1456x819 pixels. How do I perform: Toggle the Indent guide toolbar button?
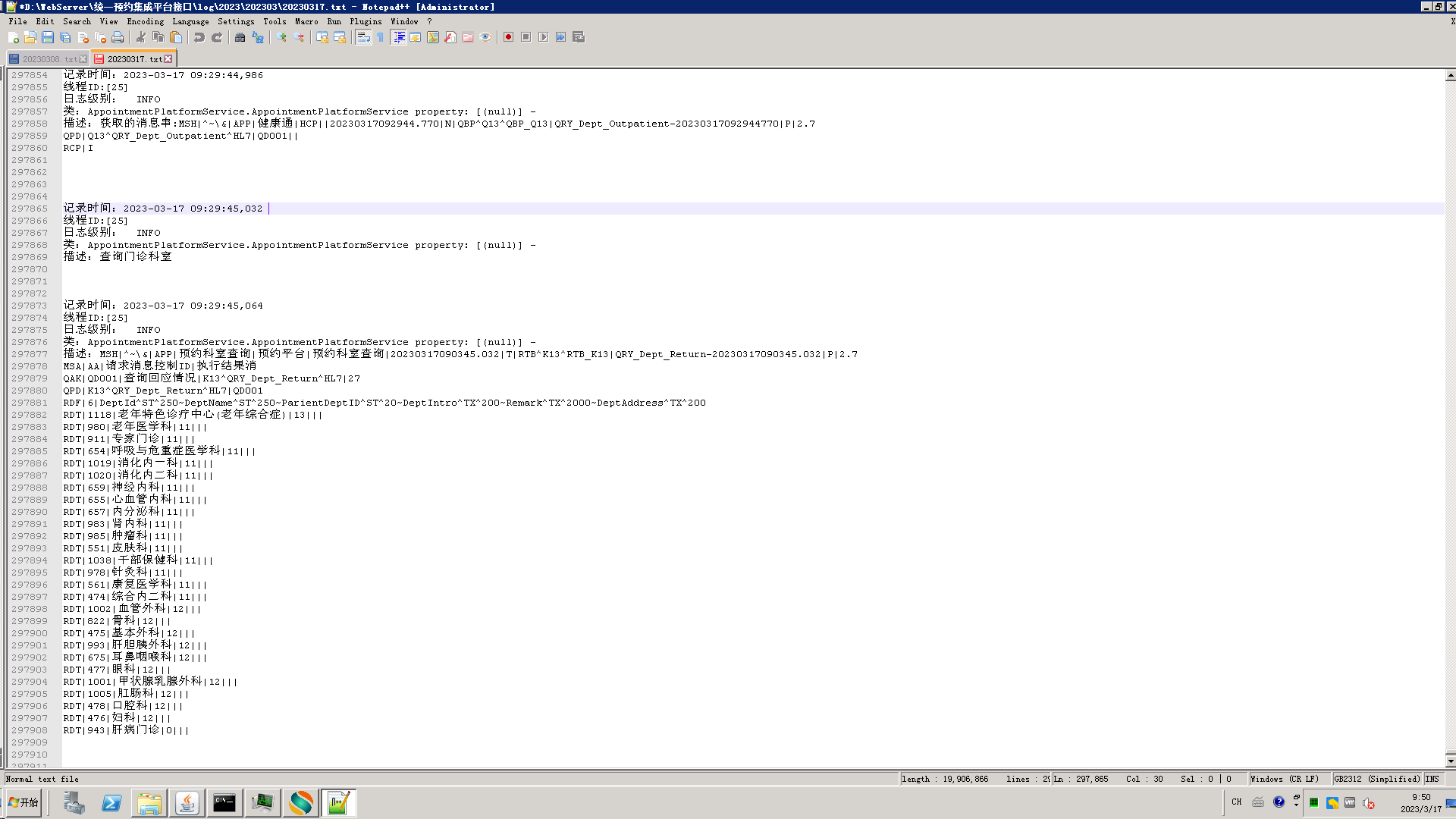pyautogui.click(x=399, y=37)
